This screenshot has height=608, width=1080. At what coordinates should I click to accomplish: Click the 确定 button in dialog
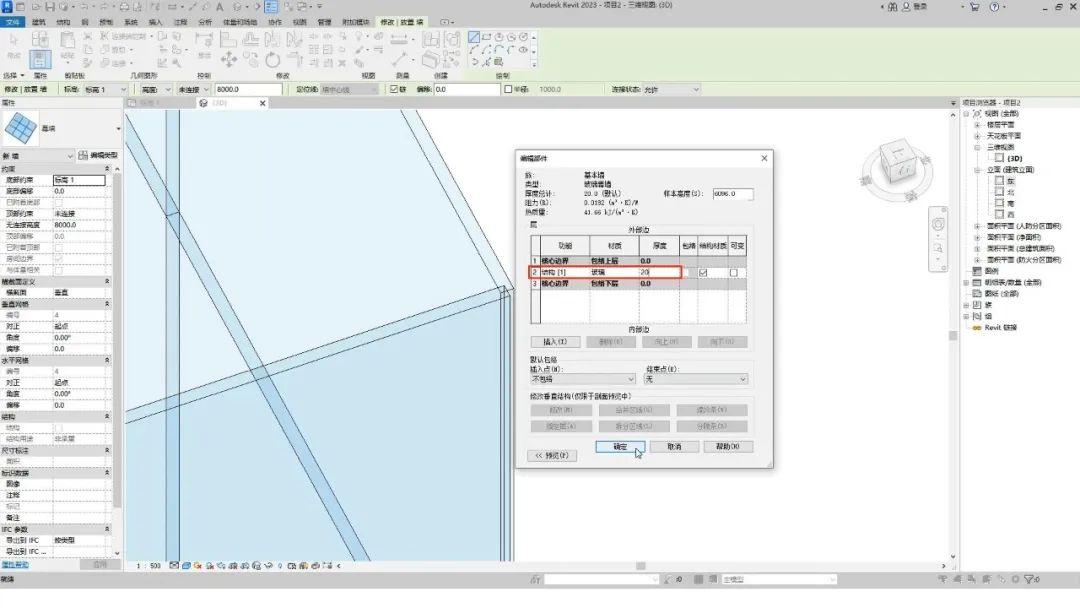point(619,446)
